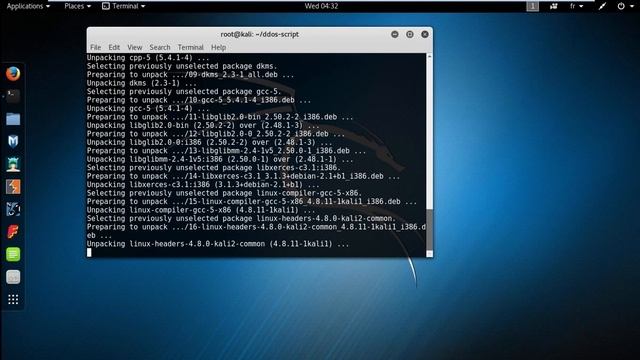The image size is (640, 360).
Task: Open Maltego from the dock
Action: coord(13,209)
